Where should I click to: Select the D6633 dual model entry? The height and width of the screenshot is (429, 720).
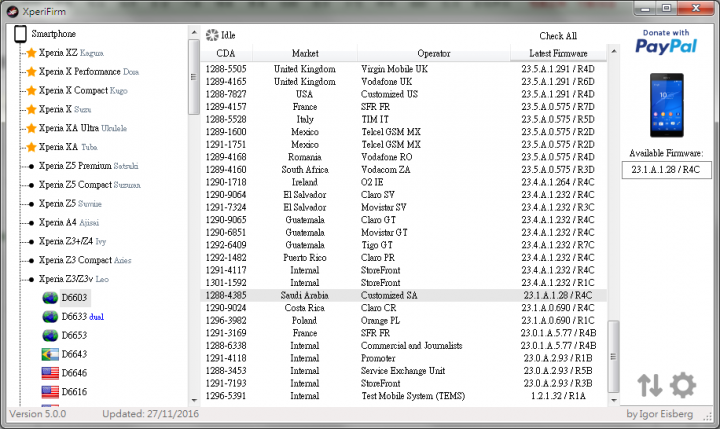83,316
